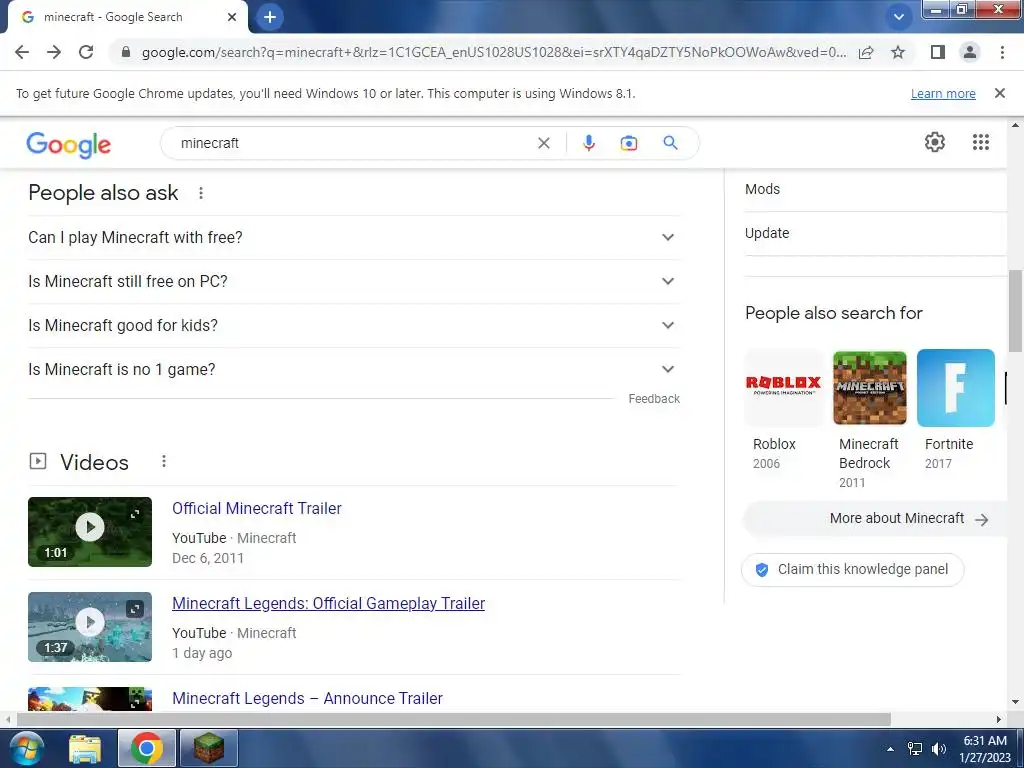The width and height of the screenshot is (1024, 768).
Task: Open Minecraft Legends – Announce Trailer link
Action: click(308, 698)
